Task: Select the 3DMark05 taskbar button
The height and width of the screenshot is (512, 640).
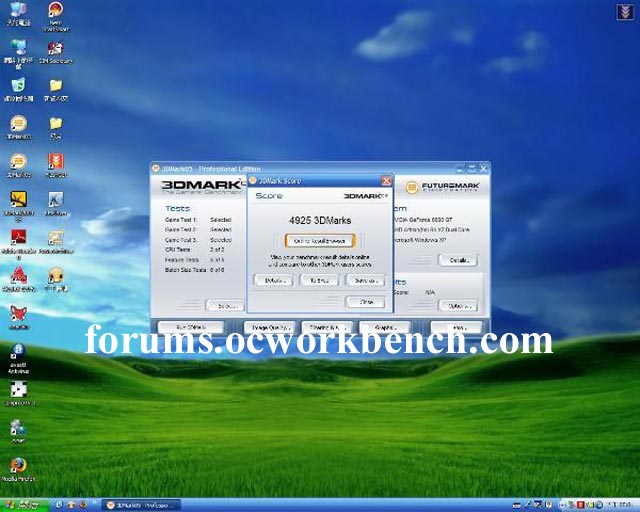Action: [x=141, y=505]
